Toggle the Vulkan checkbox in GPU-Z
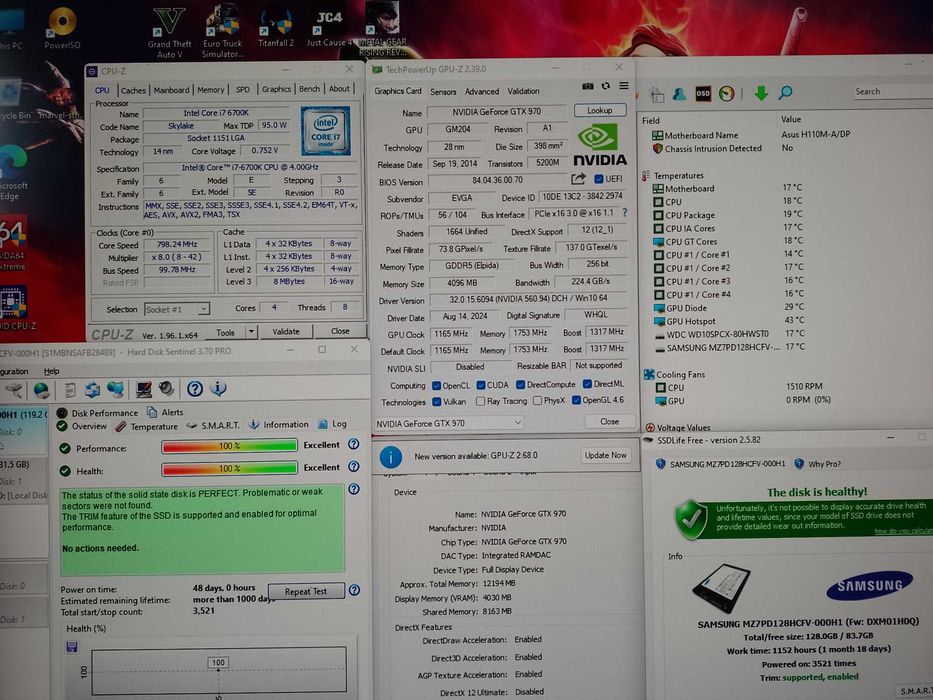 [x=437, y=402]
